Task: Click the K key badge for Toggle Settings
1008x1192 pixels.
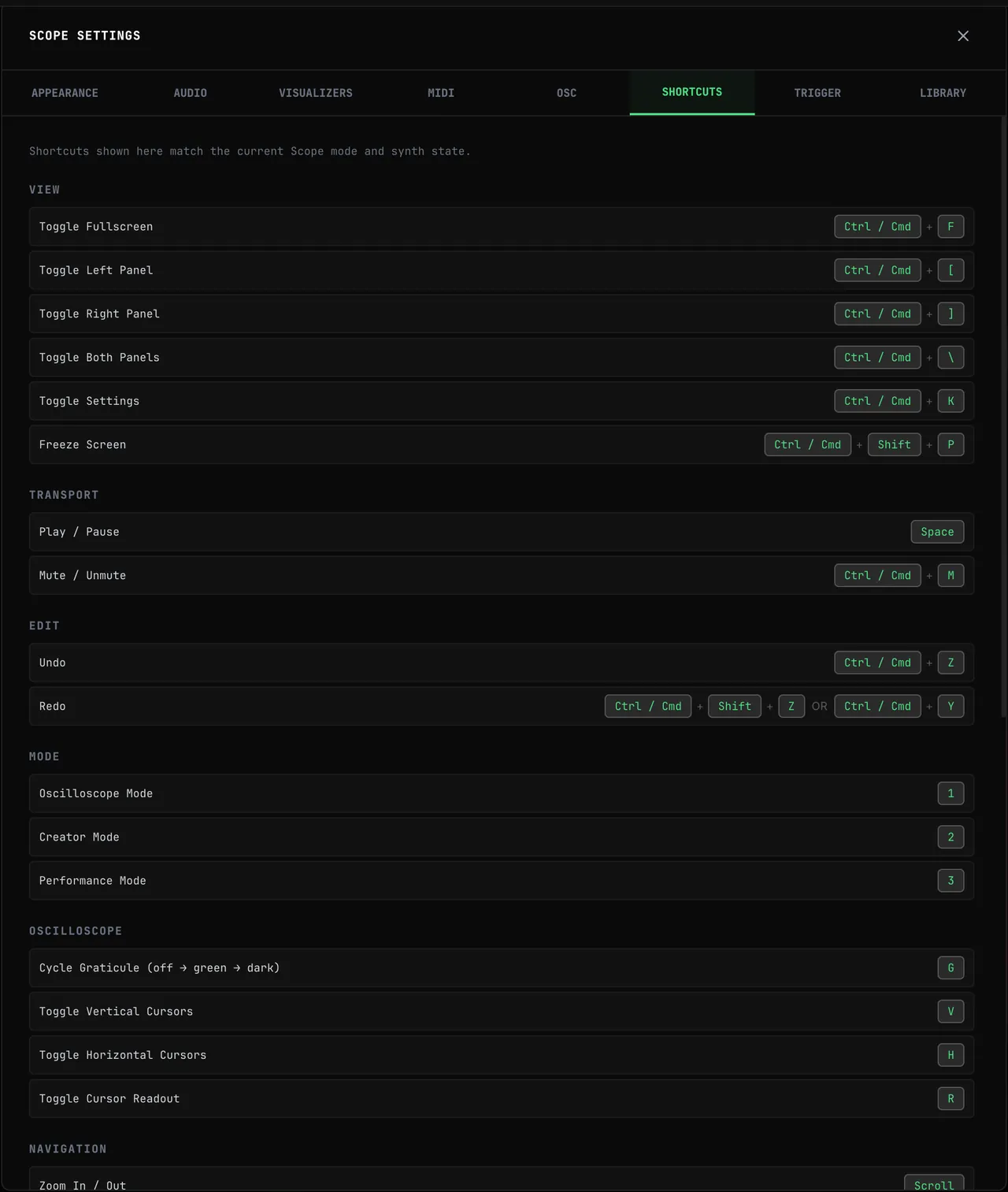Action: point(951,401)
